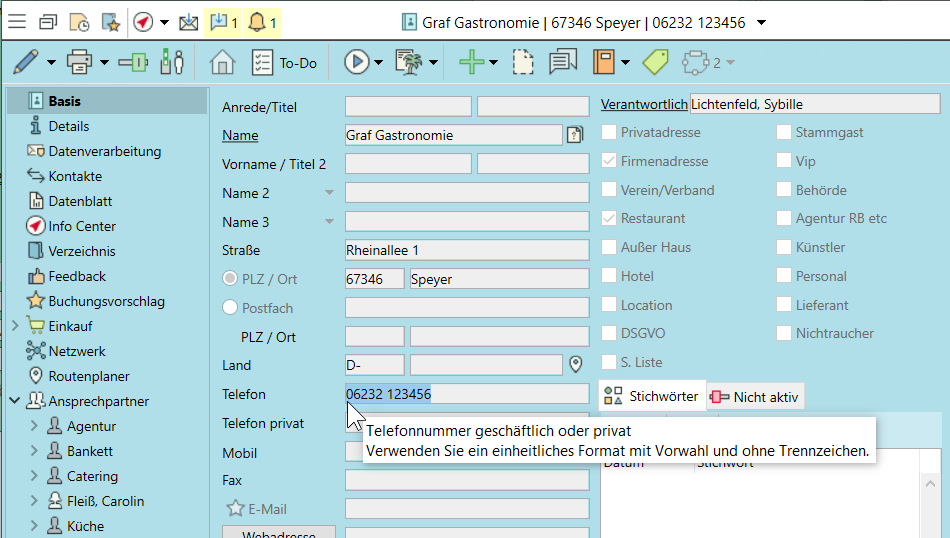Collapse the Ansprechpartner tree node
Viewport: 950px width, 538px height.
click(x=15, y=401)
